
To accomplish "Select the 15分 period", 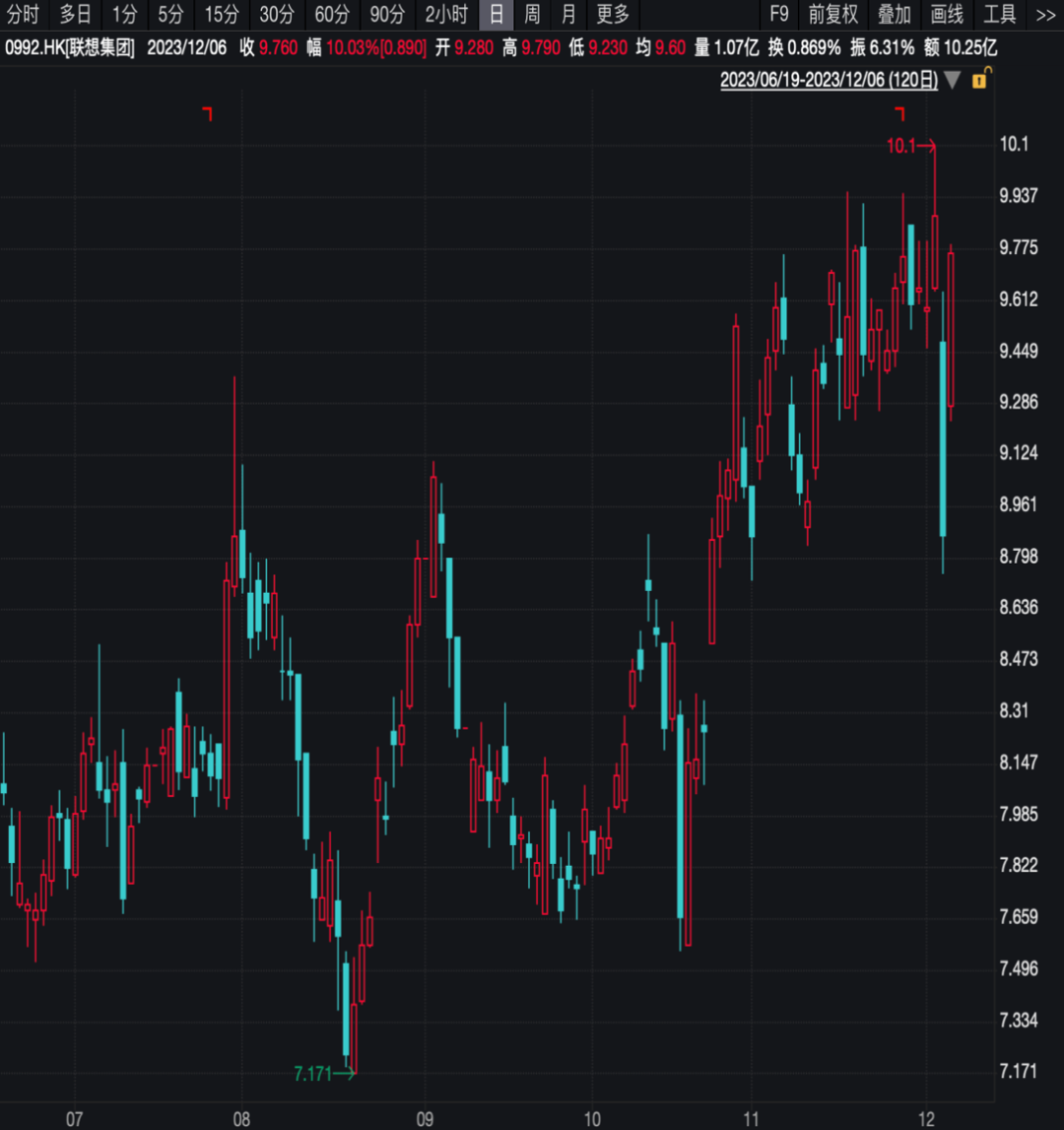I will pos(222,15).
